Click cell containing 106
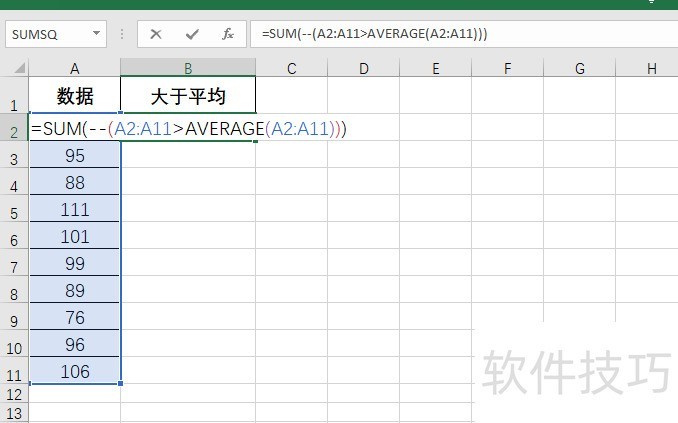The height and width of the screenshot is (423, 678). coord(74,371)
